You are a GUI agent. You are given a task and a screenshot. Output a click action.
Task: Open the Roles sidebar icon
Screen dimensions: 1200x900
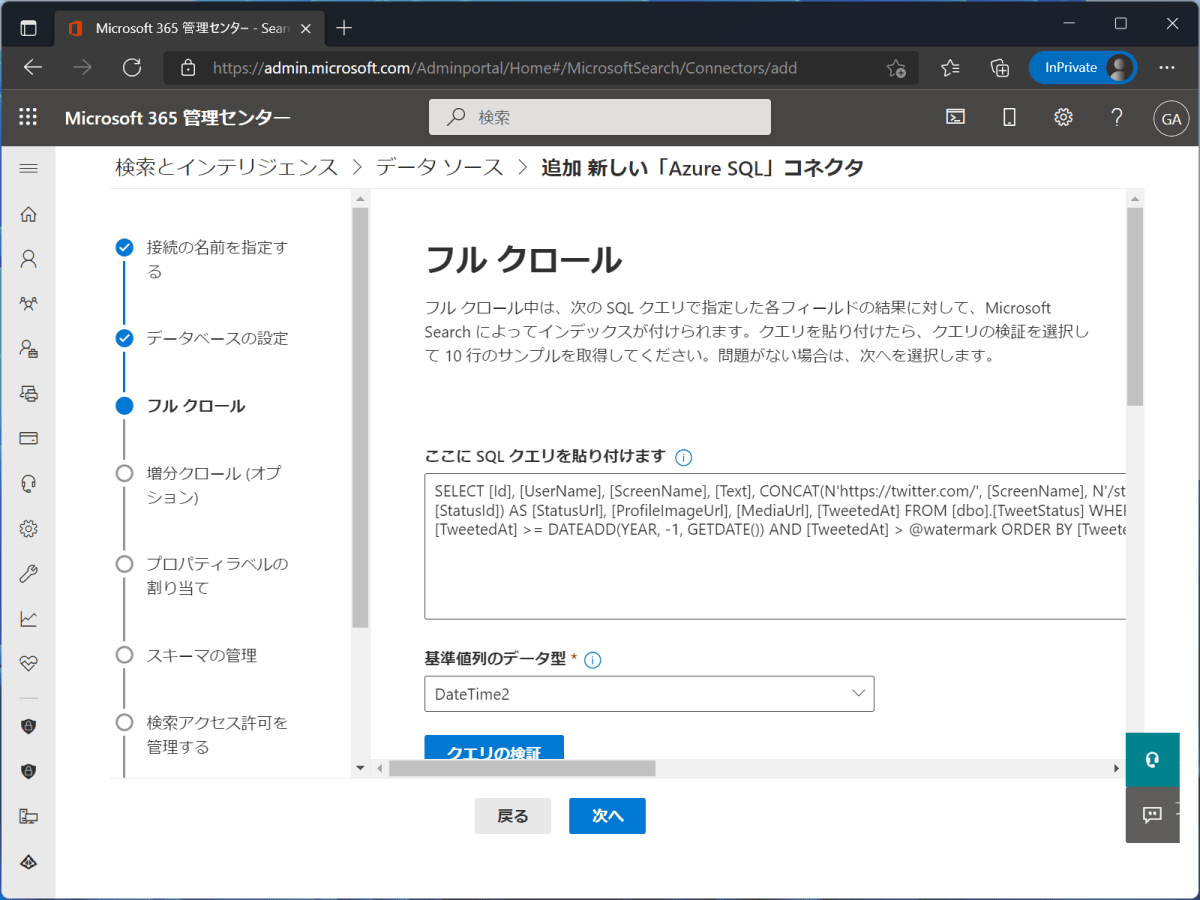[28, 349]
